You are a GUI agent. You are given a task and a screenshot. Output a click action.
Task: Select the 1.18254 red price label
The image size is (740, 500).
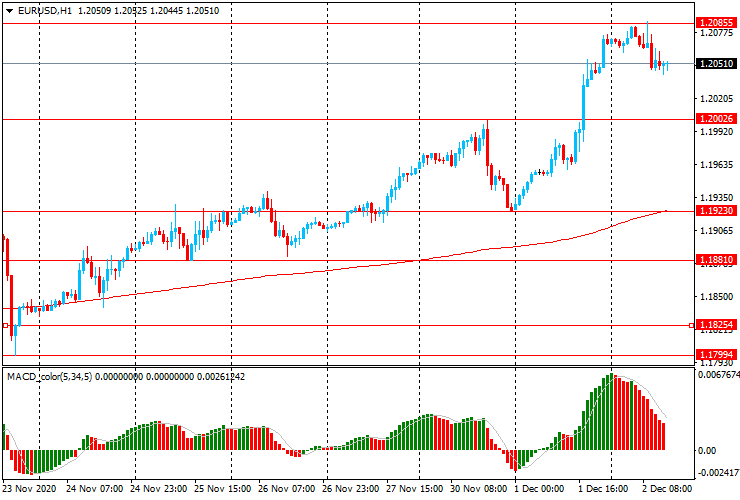coord(716,325)
